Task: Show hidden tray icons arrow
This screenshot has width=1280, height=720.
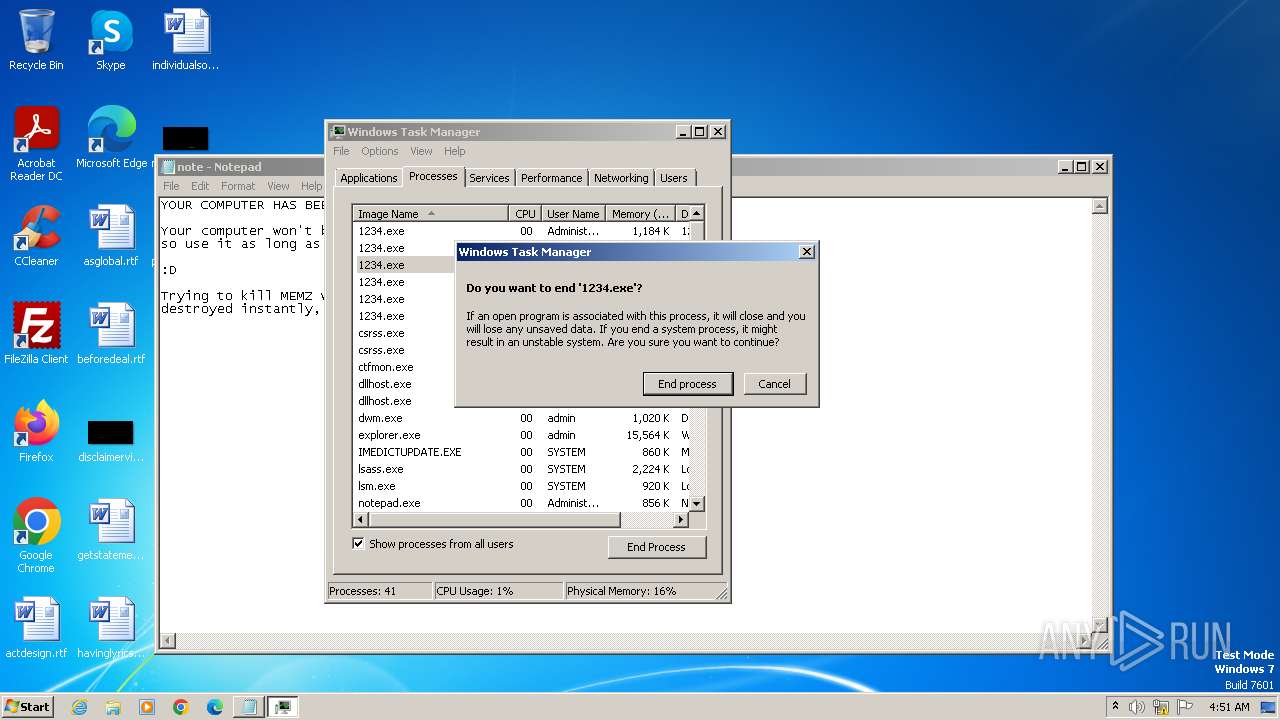Action: pyautogui.click(x=1116, y=707)
